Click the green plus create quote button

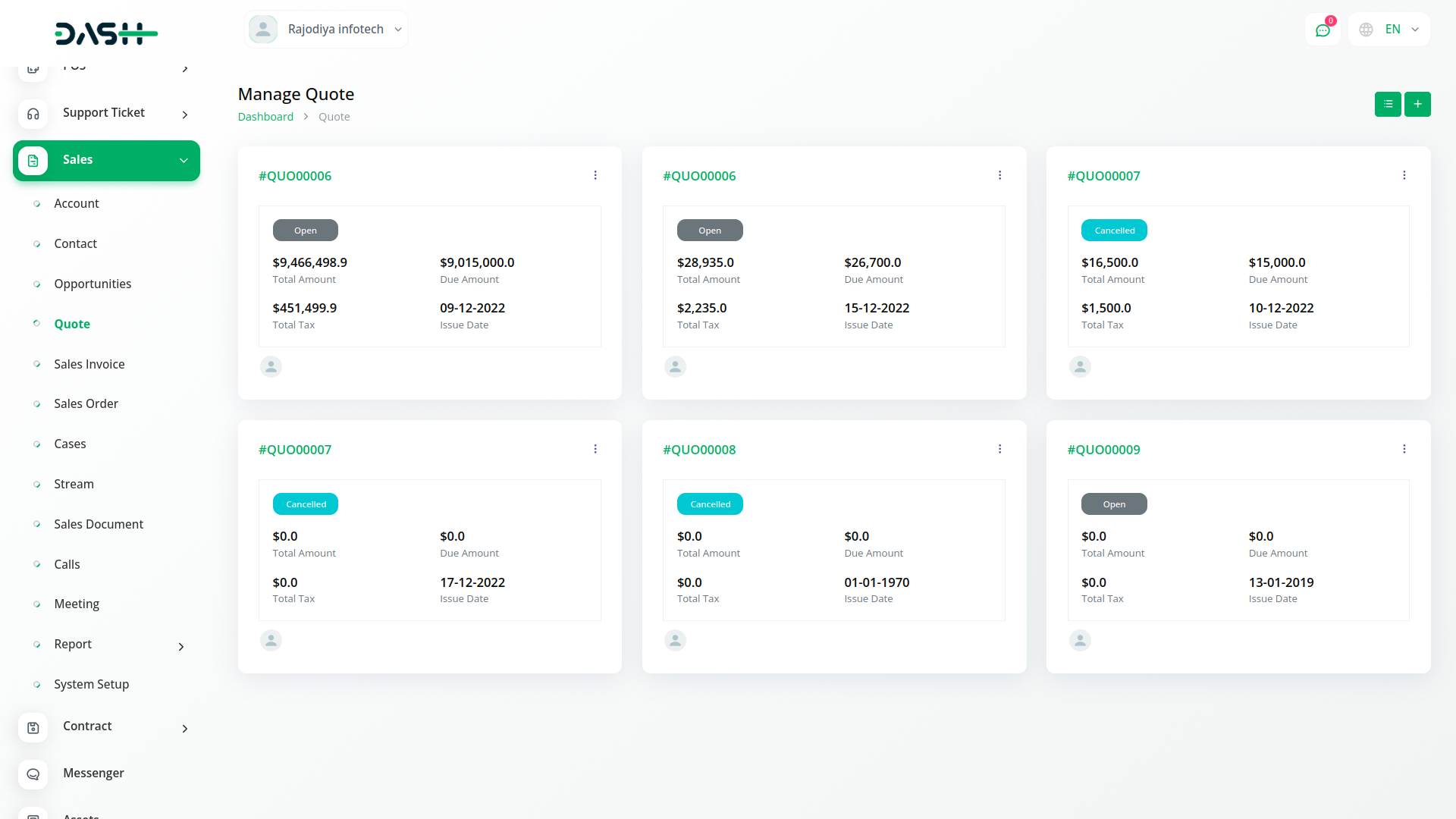(1417, 104)
